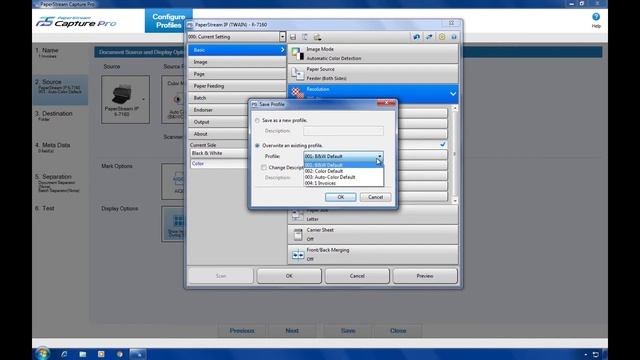This screenshot has height=360, width=640.
Task: Open Windows Start orb
Action: point(42,353)
